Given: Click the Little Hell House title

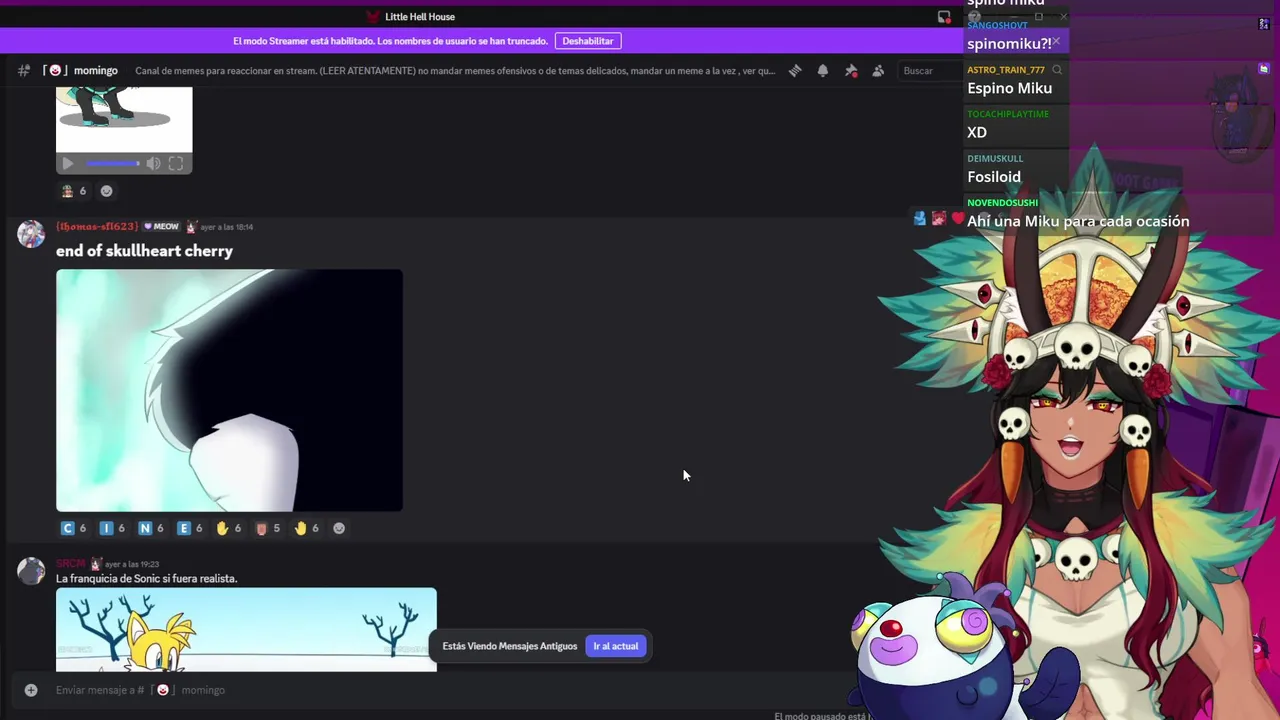Looking at the screenshot, I should (x=420, y=17).
